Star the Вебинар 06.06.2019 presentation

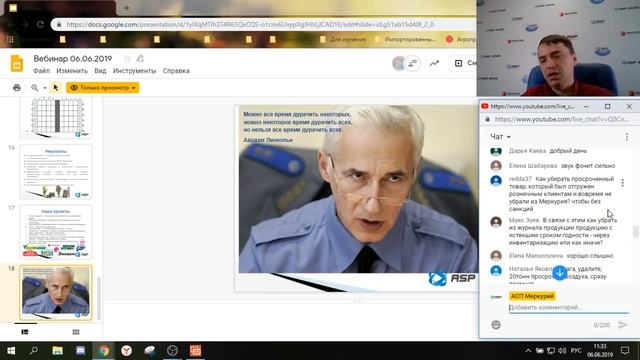click(127, 58)
